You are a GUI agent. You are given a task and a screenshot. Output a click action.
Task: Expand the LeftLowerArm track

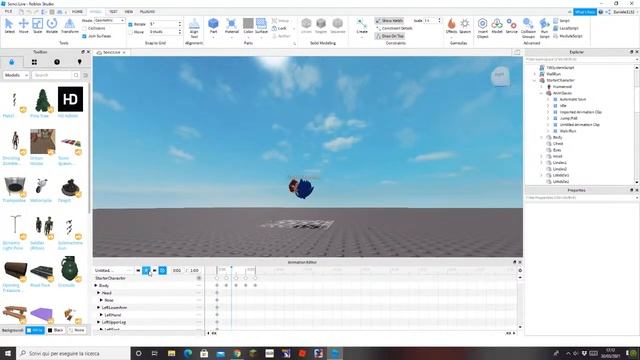[98, 307]
